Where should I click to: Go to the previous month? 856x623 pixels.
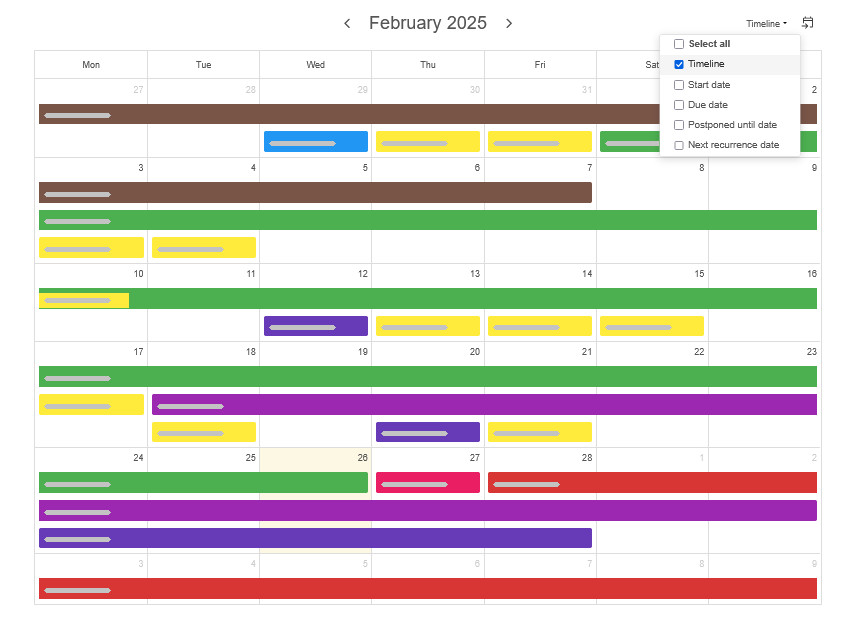(x=347, y=23)
